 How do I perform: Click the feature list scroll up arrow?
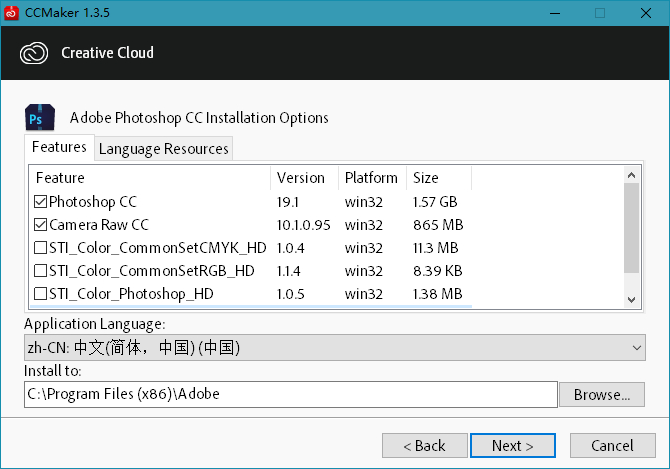tap(632, 175)
